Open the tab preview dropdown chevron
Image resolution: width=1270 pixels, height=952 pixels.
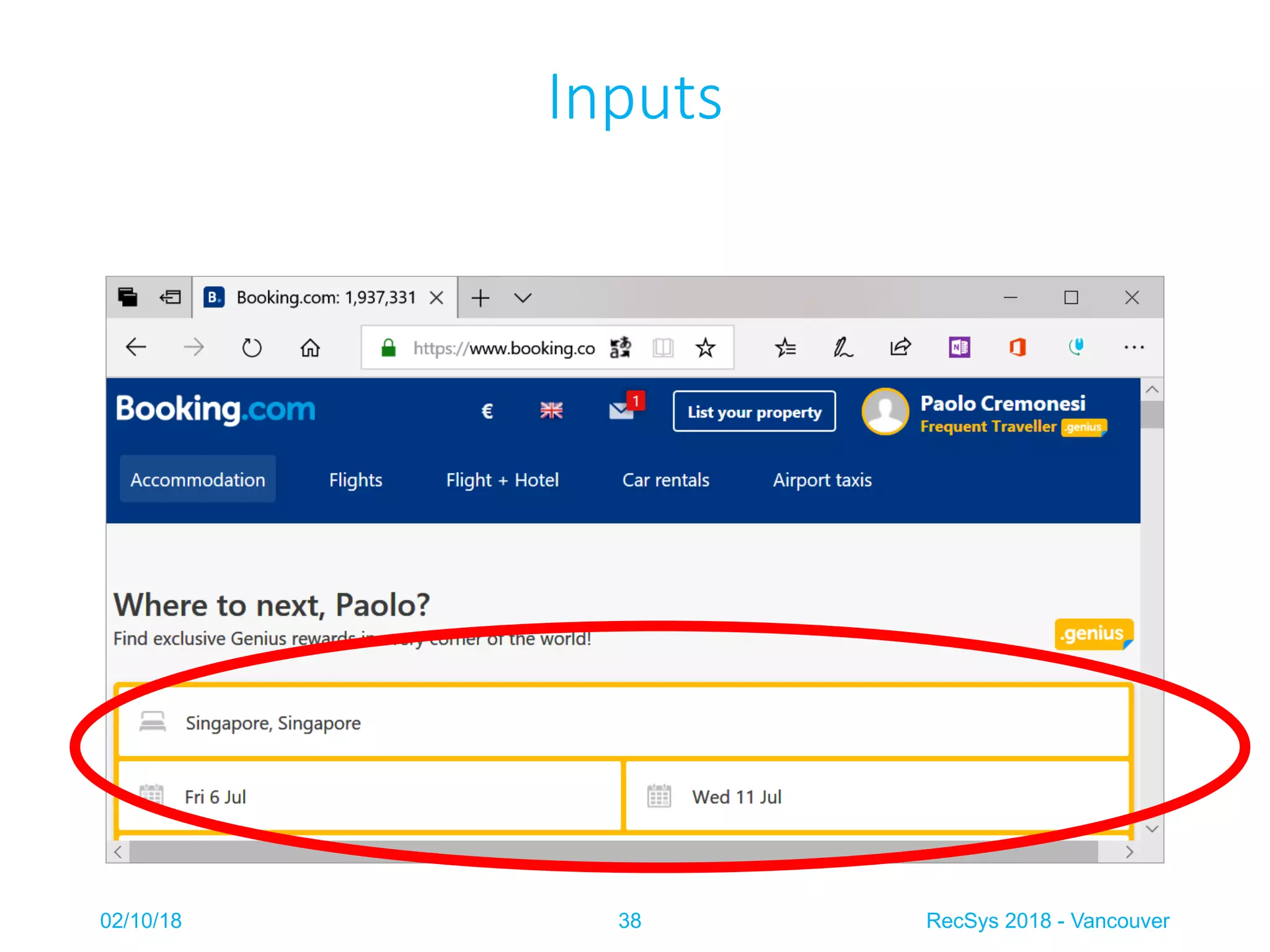(523, 298)
